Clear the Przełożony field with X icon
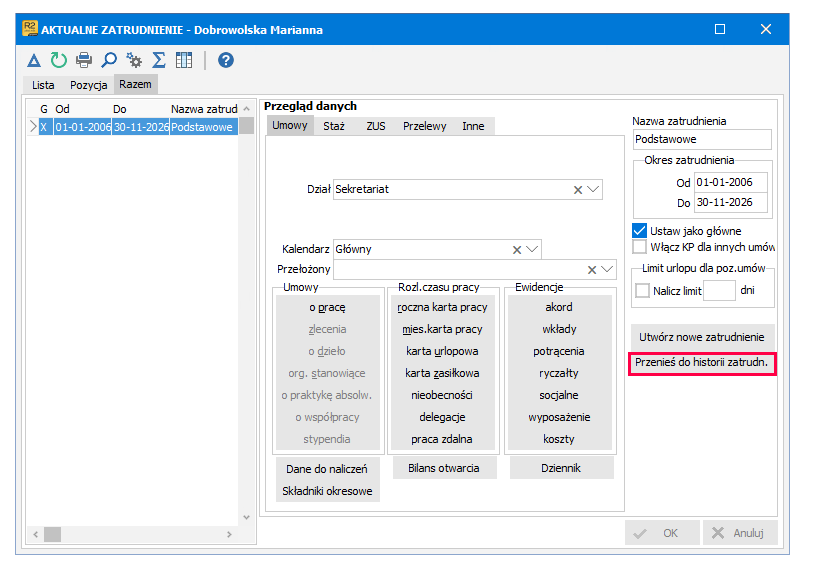 tap(592, 270)
